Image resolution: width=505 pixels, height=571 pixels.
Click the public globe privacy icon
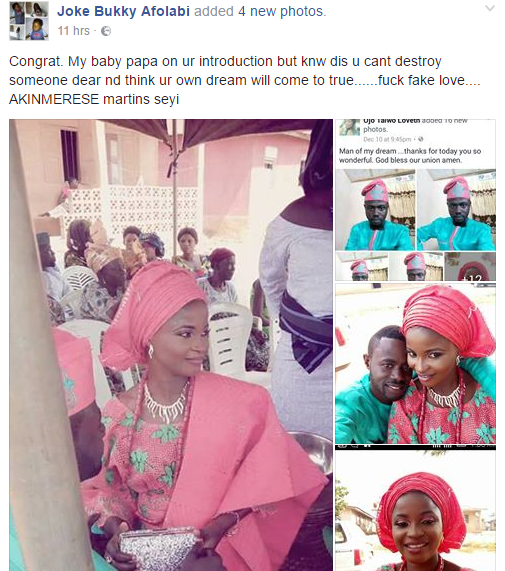click(x=106, y=31)
